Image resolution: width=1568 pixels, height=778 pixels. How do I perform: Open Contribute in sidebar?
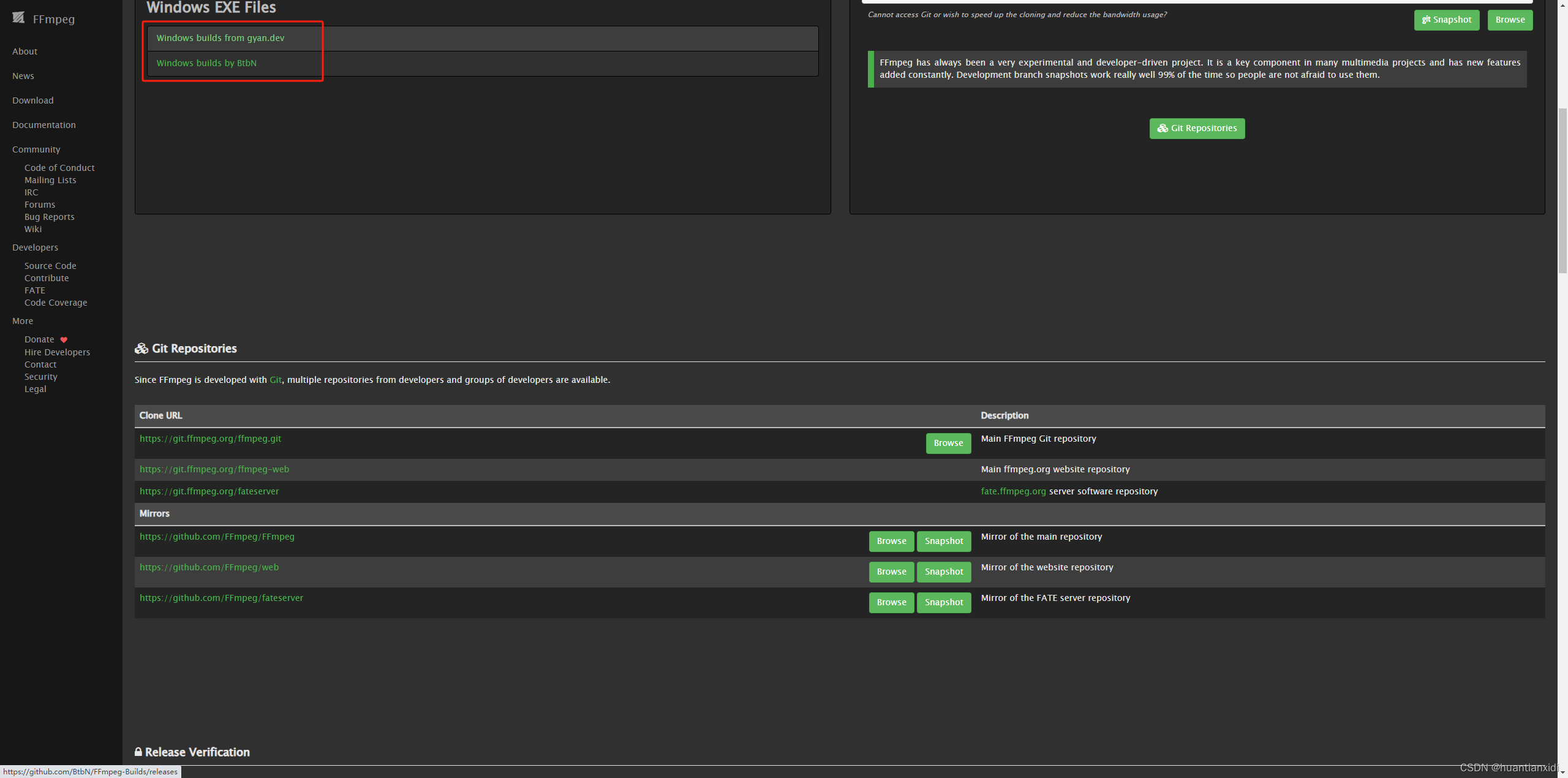click(47, 278)
